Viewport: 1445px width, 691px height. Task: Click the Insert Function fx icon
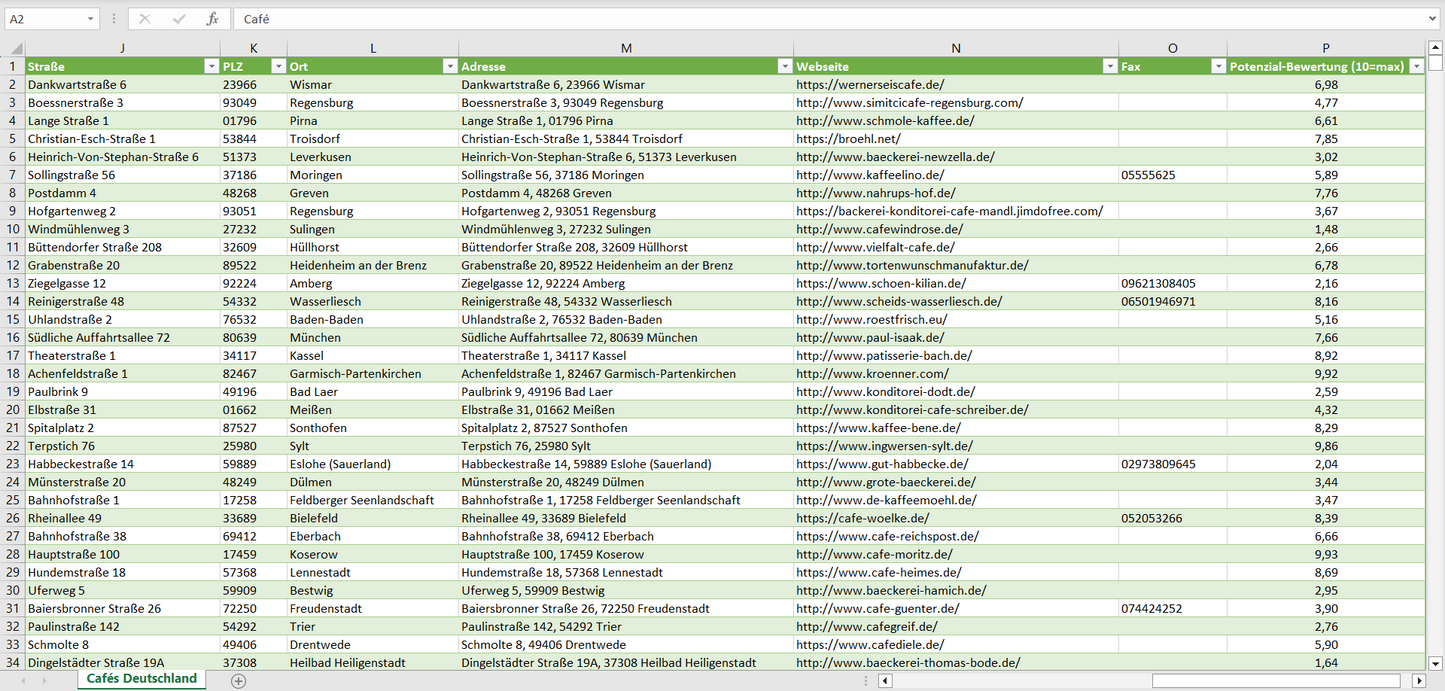[x=212, y=19]
